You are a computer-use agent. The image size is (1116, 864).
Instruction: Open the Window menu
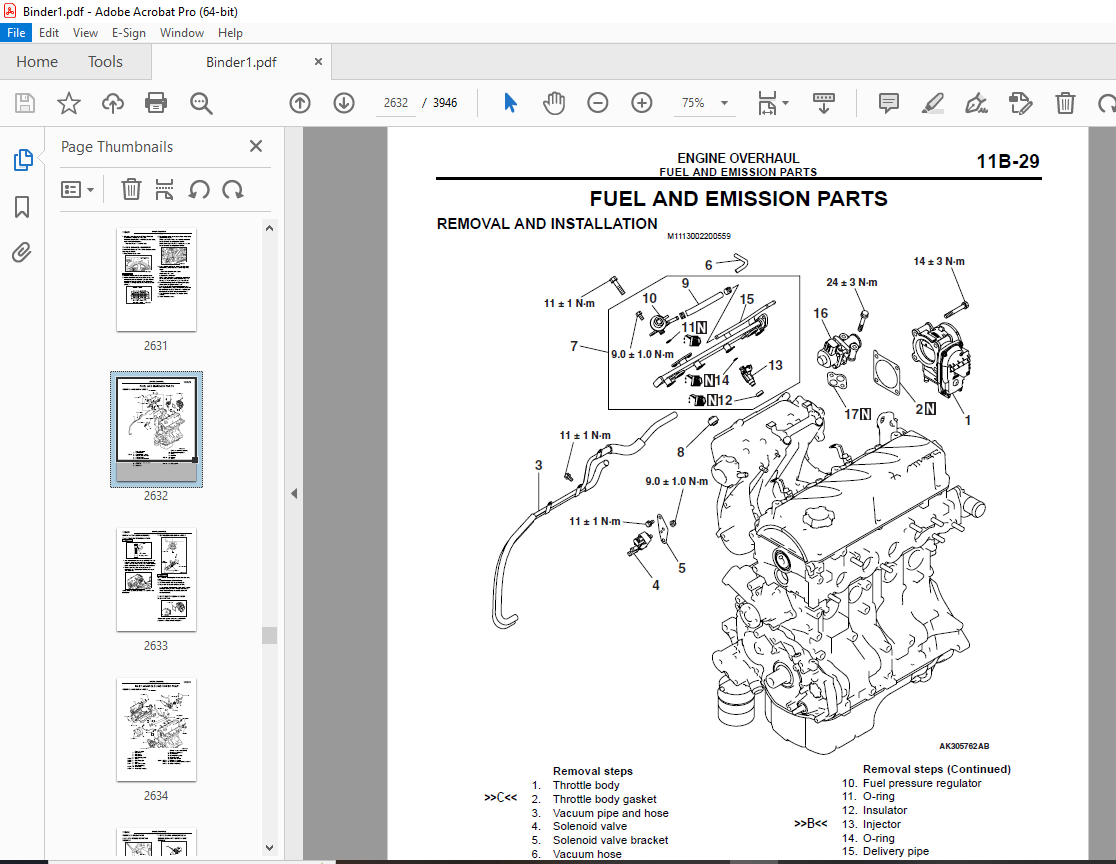[181, 33]
